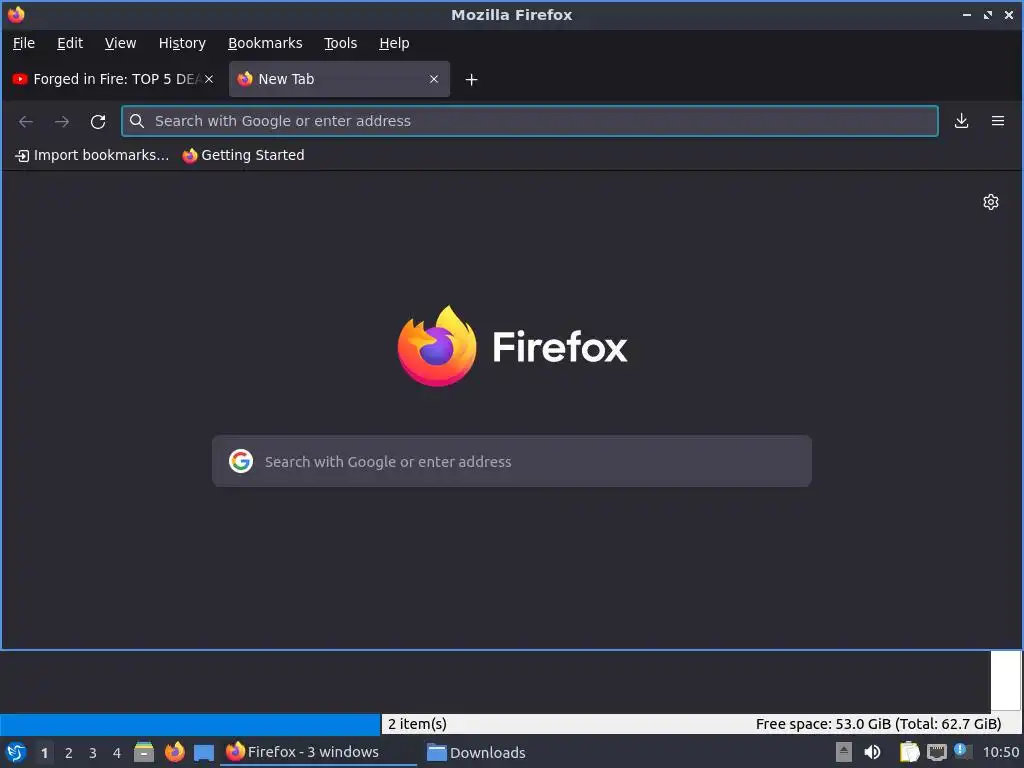Close the New Tab tab
The width and height of the screenshot is (1024, 768).
[x=434, y=79]
